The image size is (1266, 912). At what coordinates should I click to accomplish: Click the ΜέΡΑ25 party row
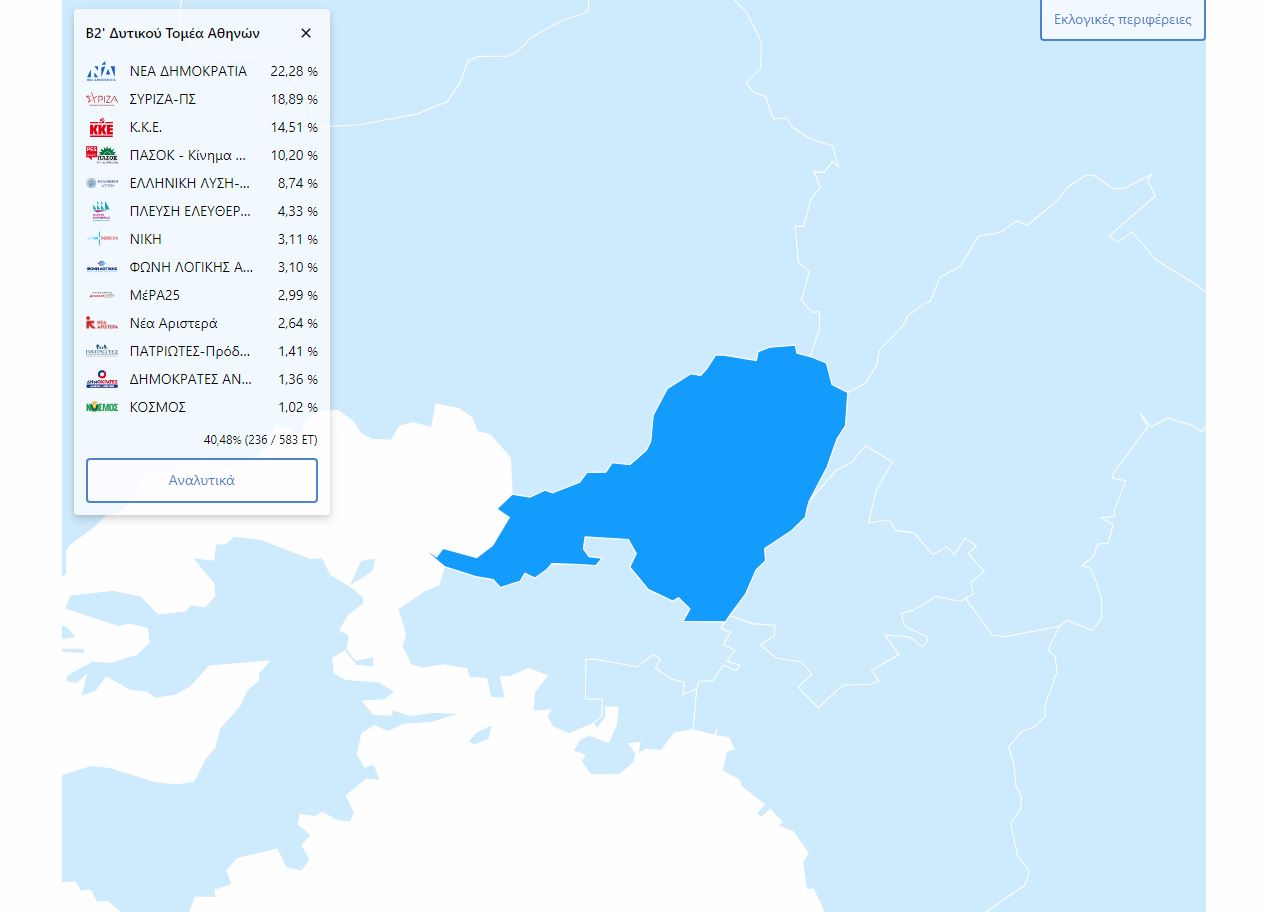pyautogui.click(x=202, y=296)
